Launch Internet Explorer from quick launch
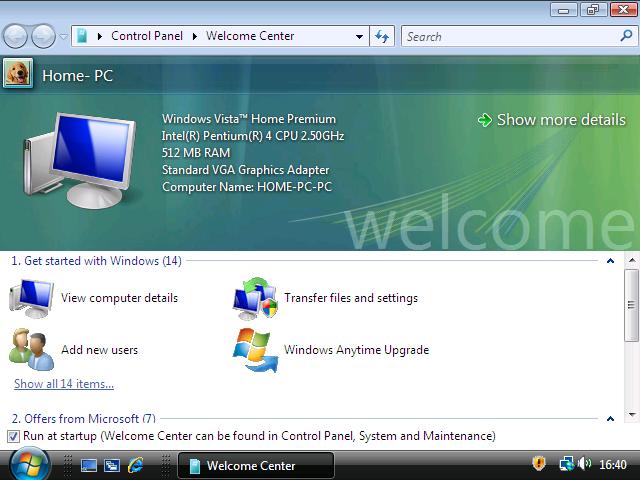The width and height of the screenshot is (640, 480). point(135,465)
